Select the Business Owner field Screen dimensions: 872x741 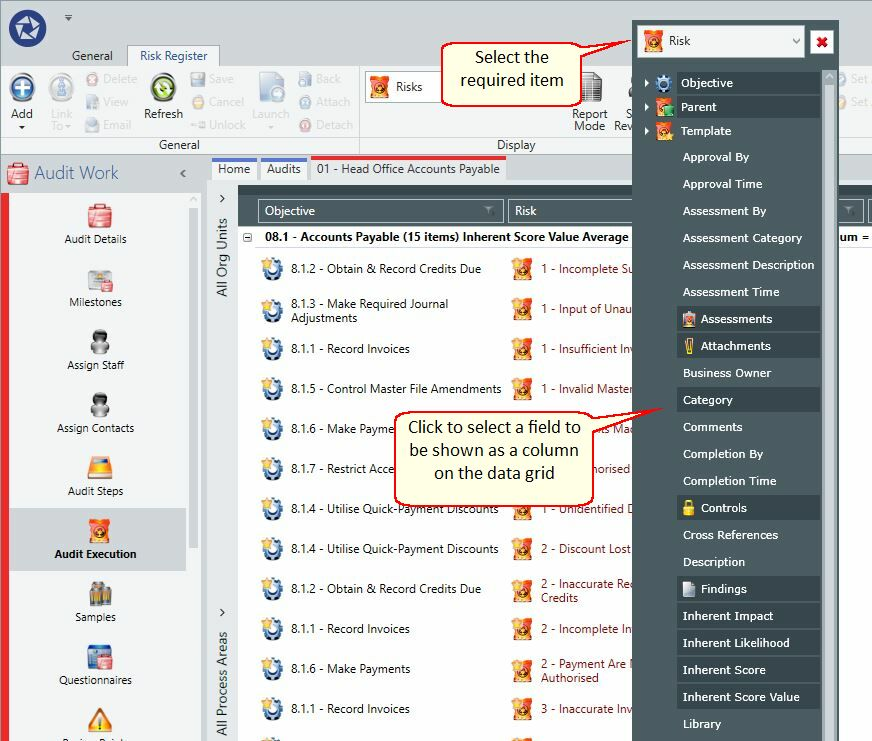(x=749, y=373)
